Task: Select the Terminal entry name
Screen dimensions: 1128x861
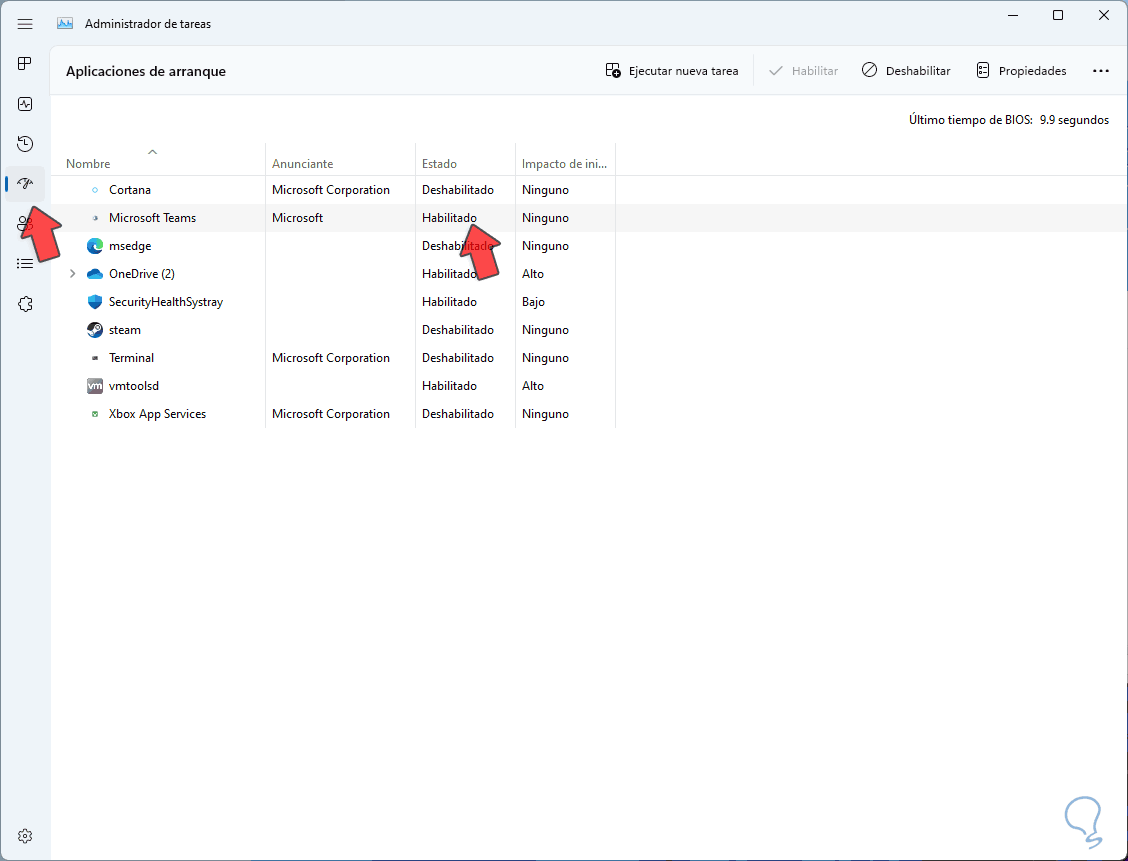Action: pyautogui.click(x=132, y=358)
